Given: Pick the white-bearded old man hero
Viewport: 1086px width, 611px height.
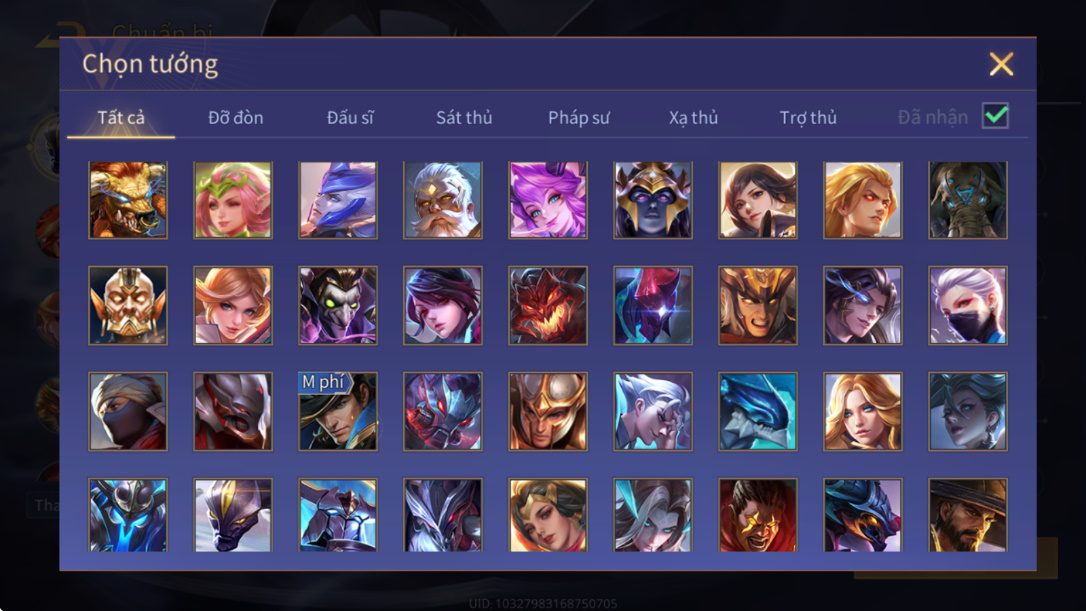Looking at the screenshot, I should coord(443,200).
